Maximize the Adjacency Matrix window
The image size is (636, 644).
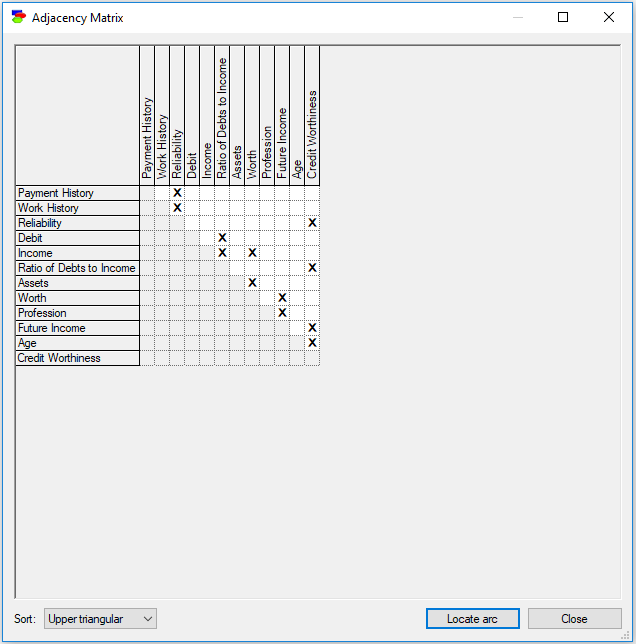[x=563, y=17]
